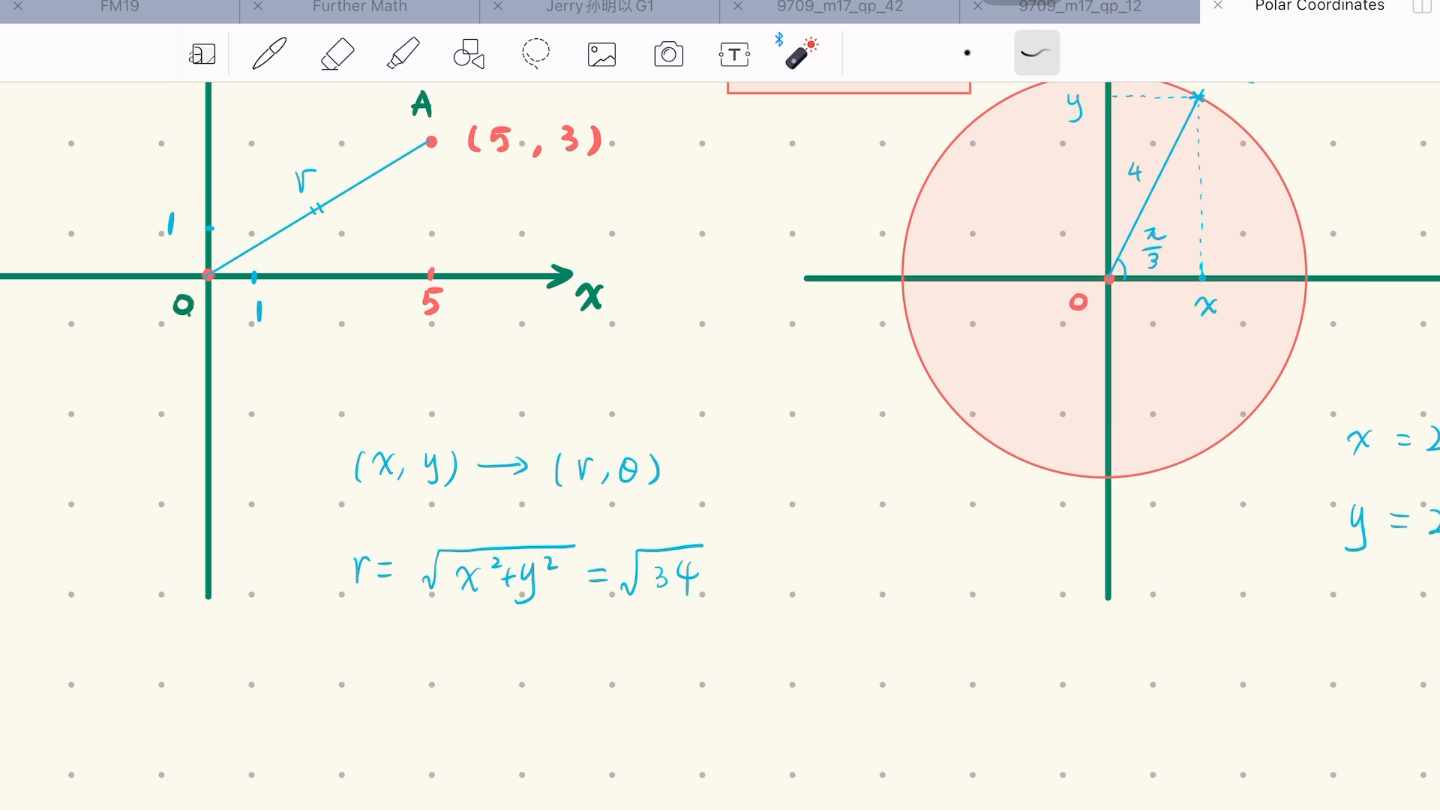1440x810 pixels.
Task: Click point A label on graph
Action: pos(422,104)
